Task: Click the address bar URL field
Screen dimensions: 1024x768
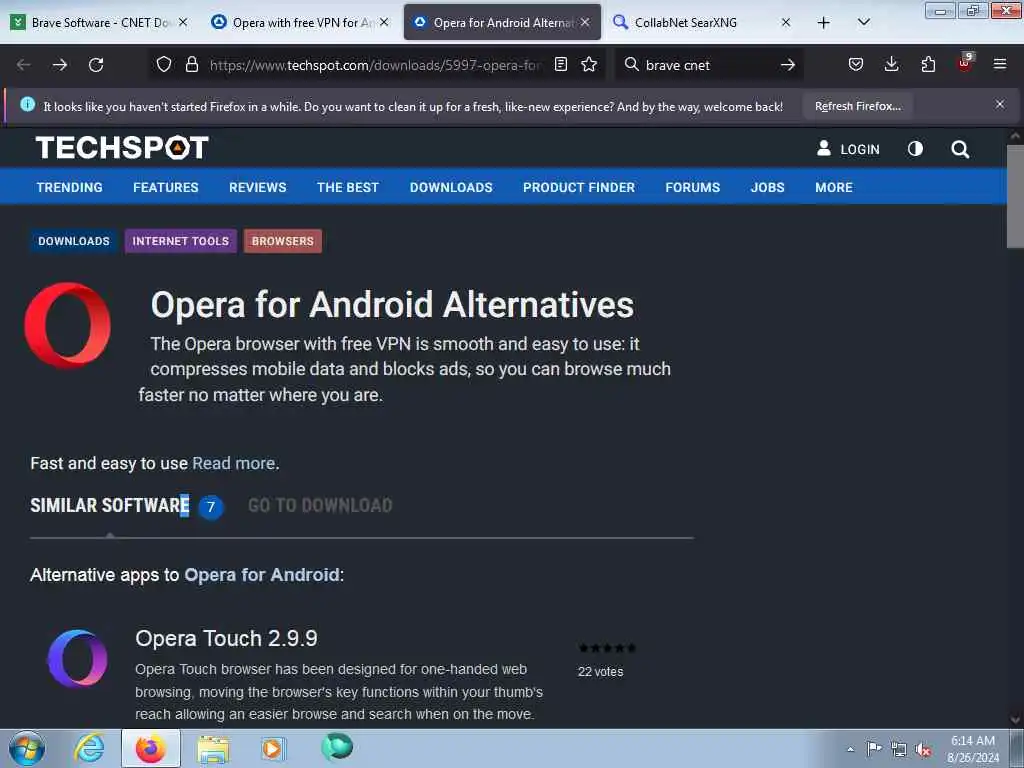Action: click(x=376, y=65)
